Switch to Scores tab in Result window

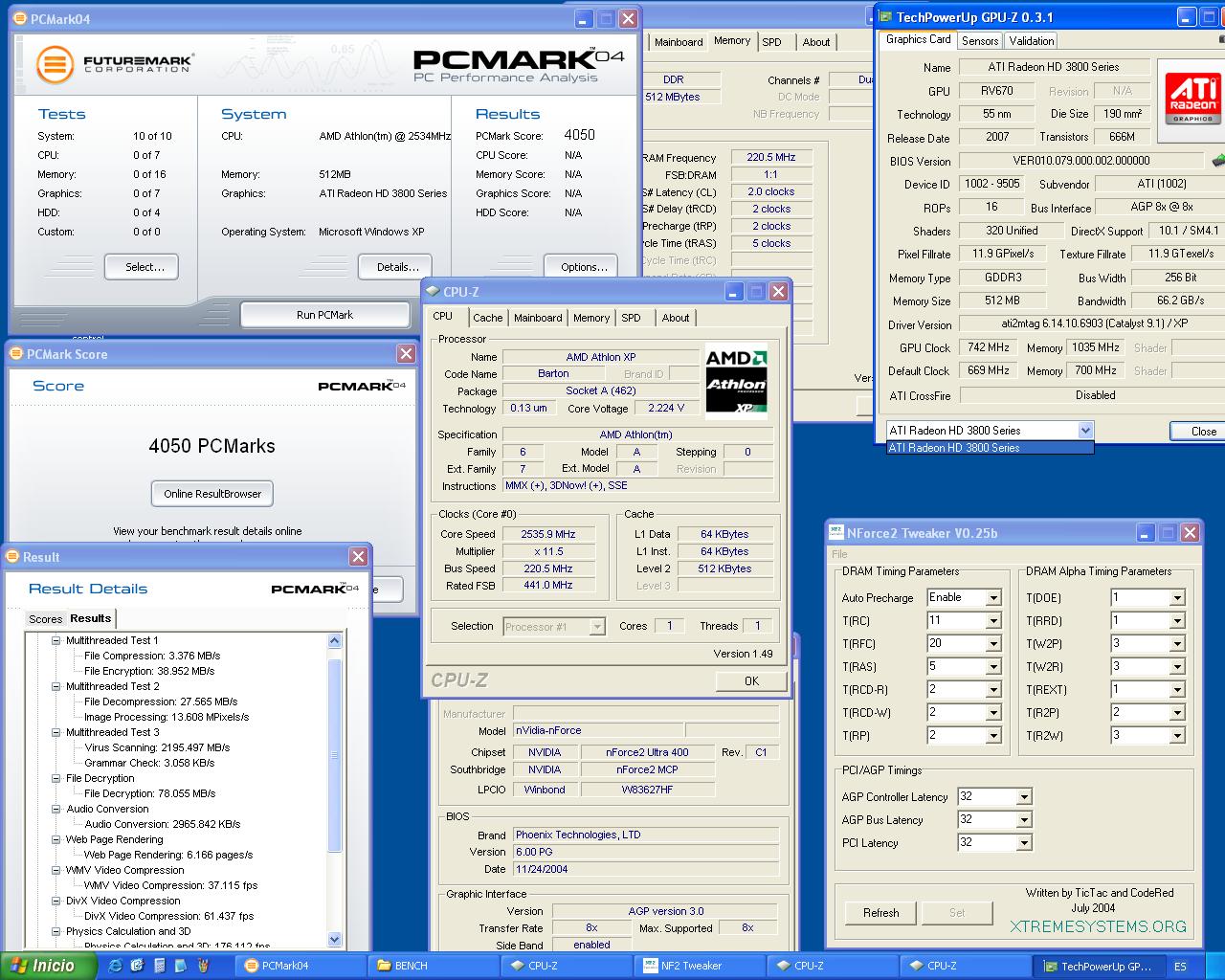(45, 619)
